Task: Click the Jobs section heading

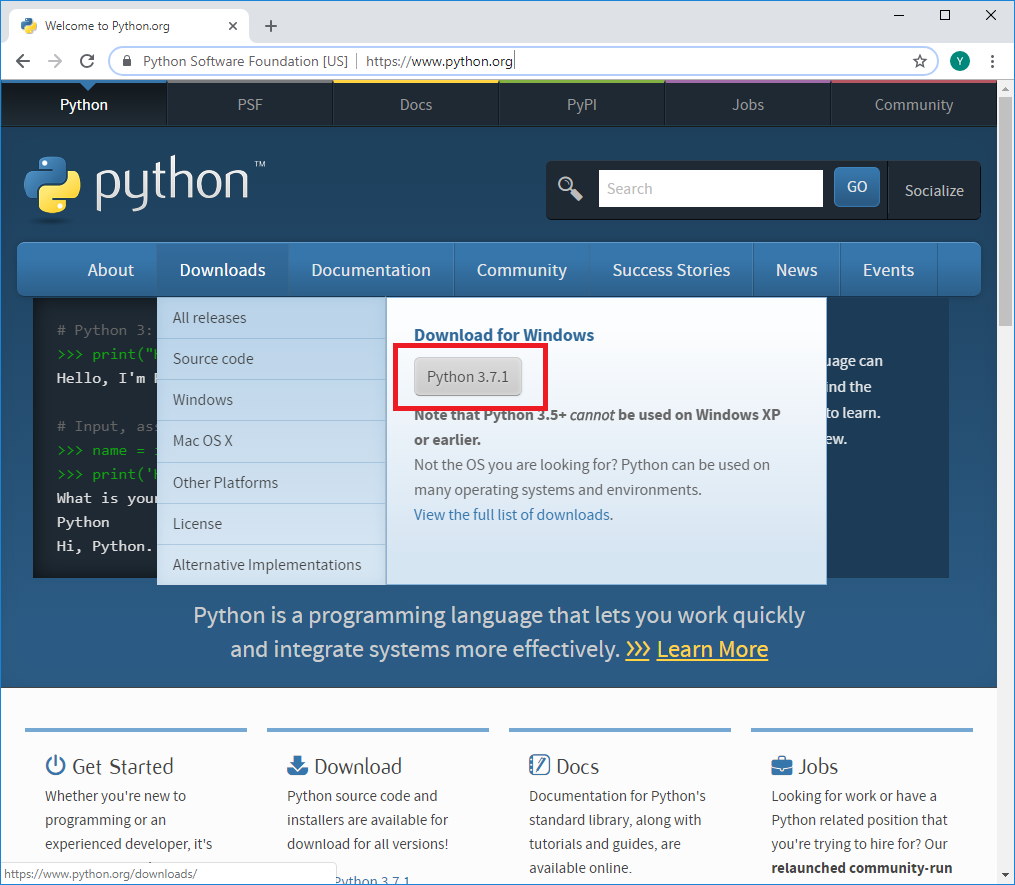Action: pos(818,767)
